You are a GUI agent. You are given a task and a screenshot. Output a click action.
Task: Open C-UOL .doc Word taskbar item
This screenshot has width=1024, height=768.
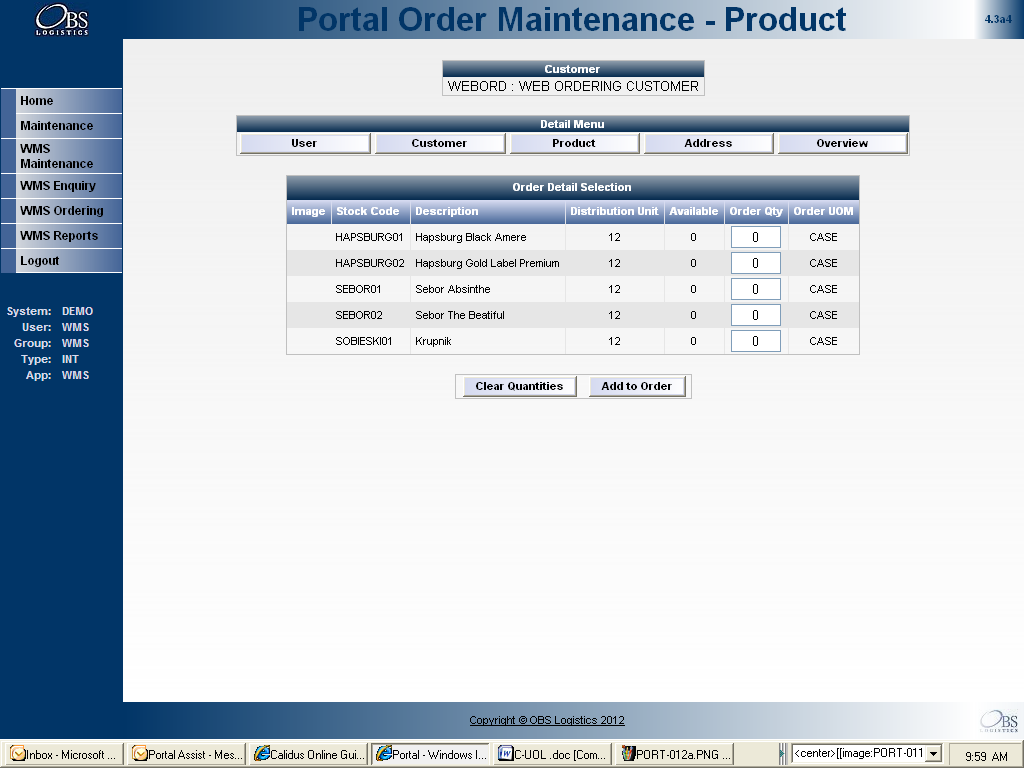[x=553, y=754]
